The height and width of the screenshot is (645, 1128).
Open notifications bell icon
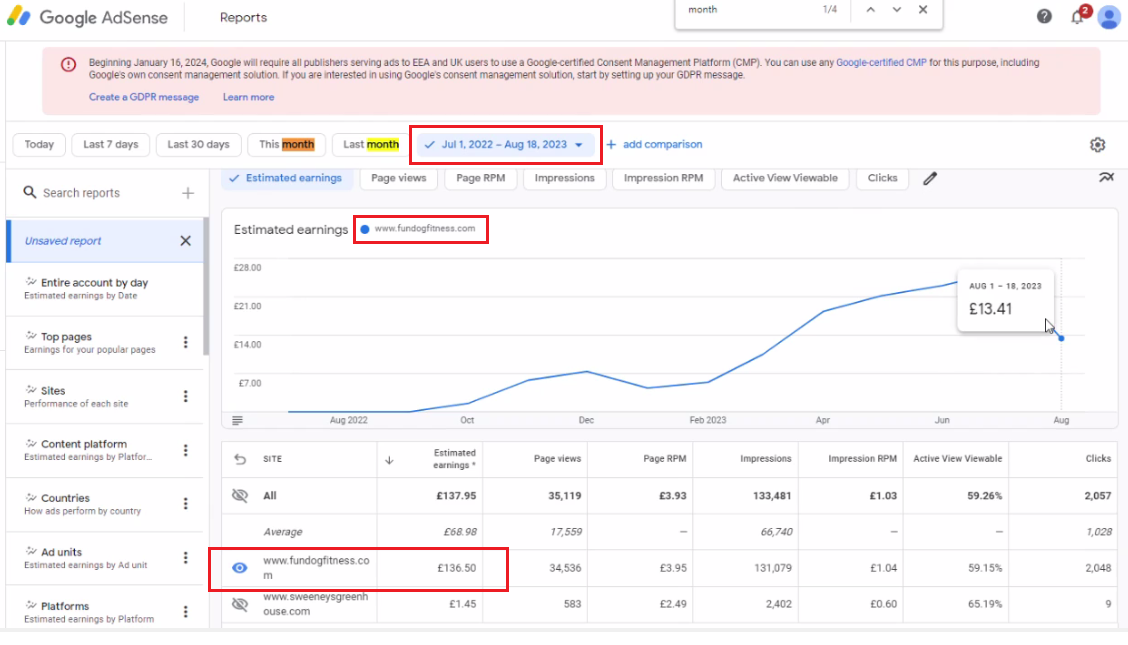(1078, 17)
